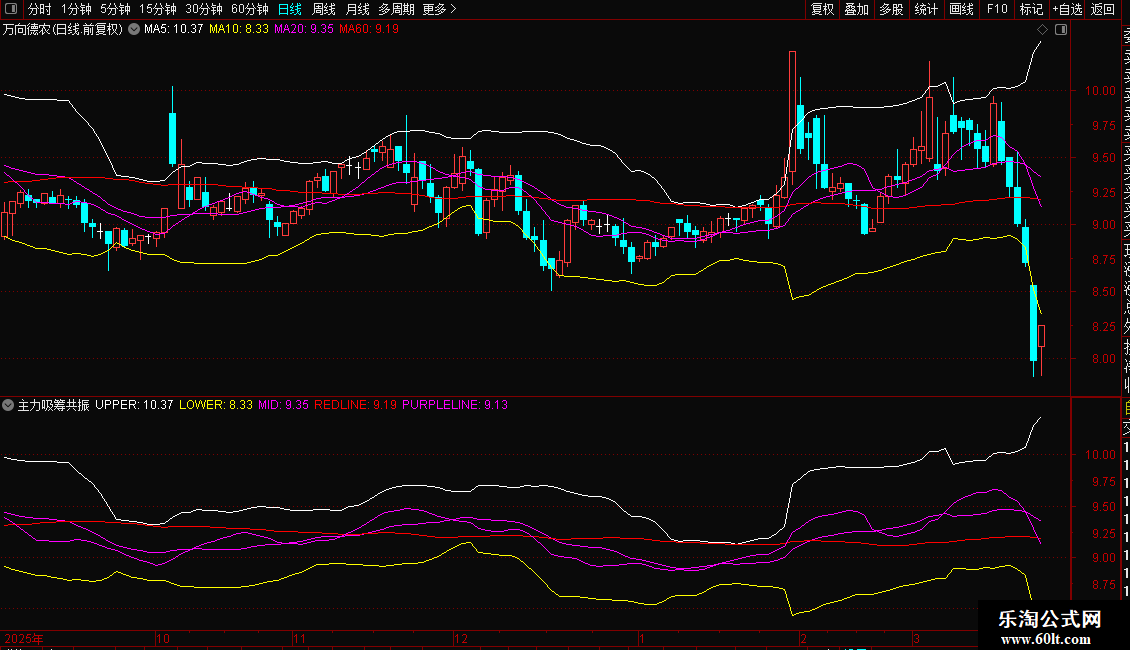1130x650 pixels.
Task: Expand the 万向德农 main chart indicator dropdown
Action: tap(134, 29)
